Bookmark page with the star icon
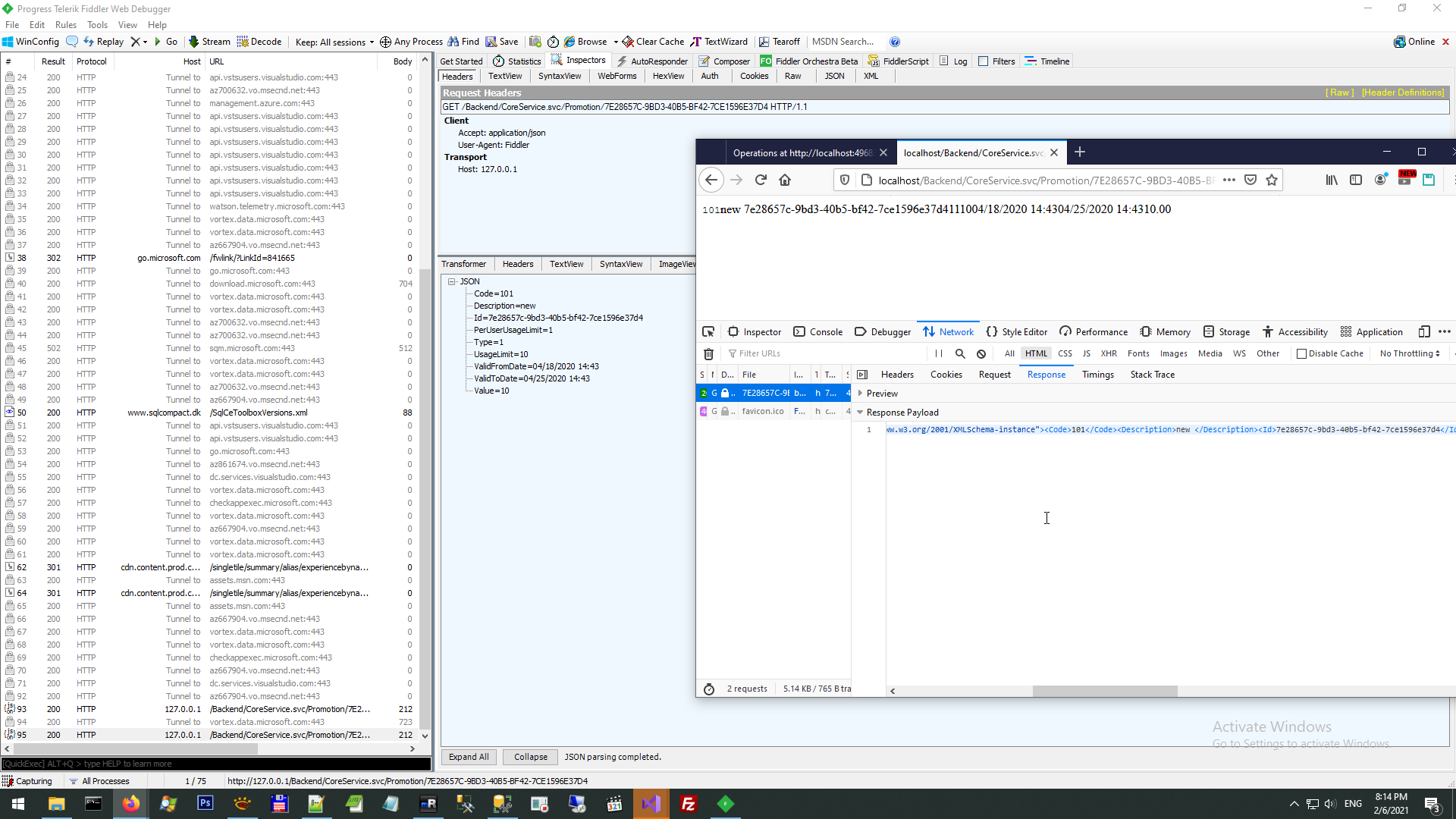 1272,180
